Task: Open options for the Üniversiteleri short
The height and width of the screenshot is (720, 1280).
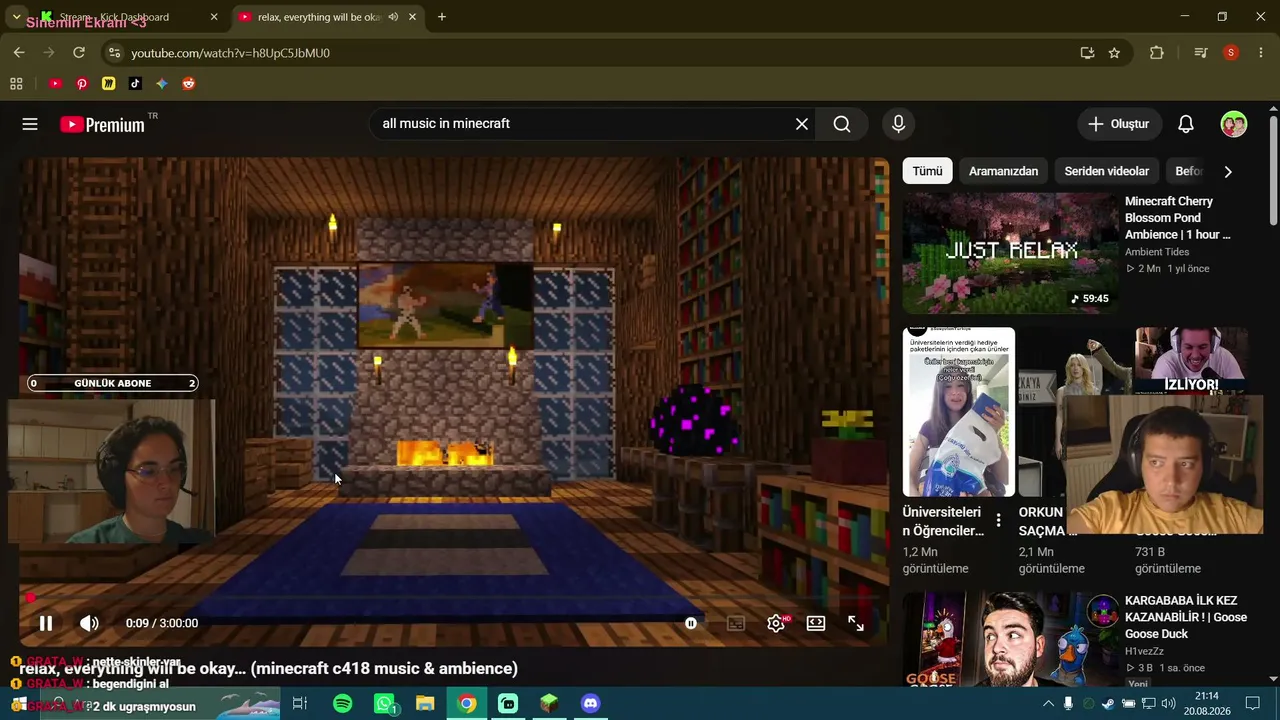Action: pos(998,521)
